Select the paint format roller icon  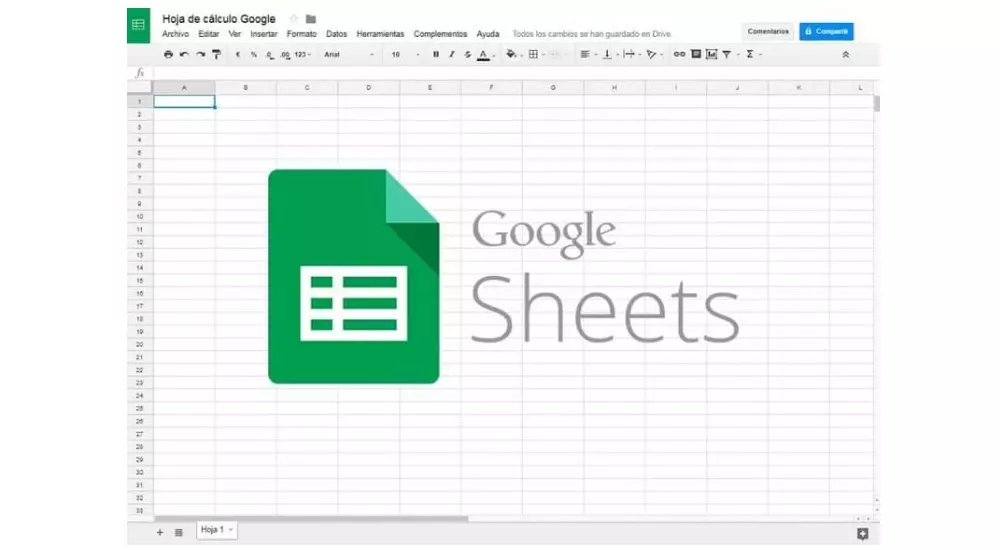click(216, 54)
